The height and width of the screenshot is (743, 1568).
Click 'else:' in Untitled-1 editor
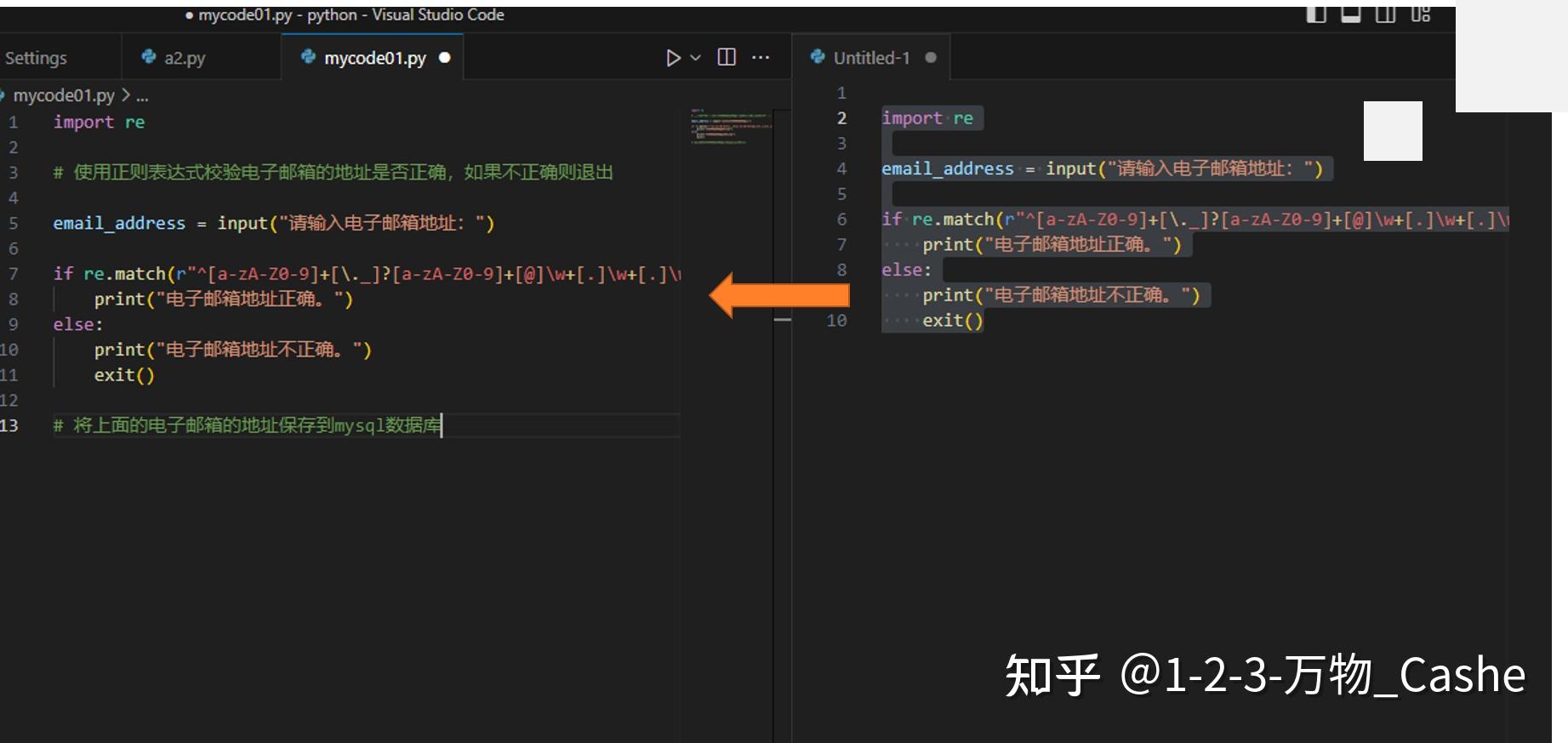906,270
